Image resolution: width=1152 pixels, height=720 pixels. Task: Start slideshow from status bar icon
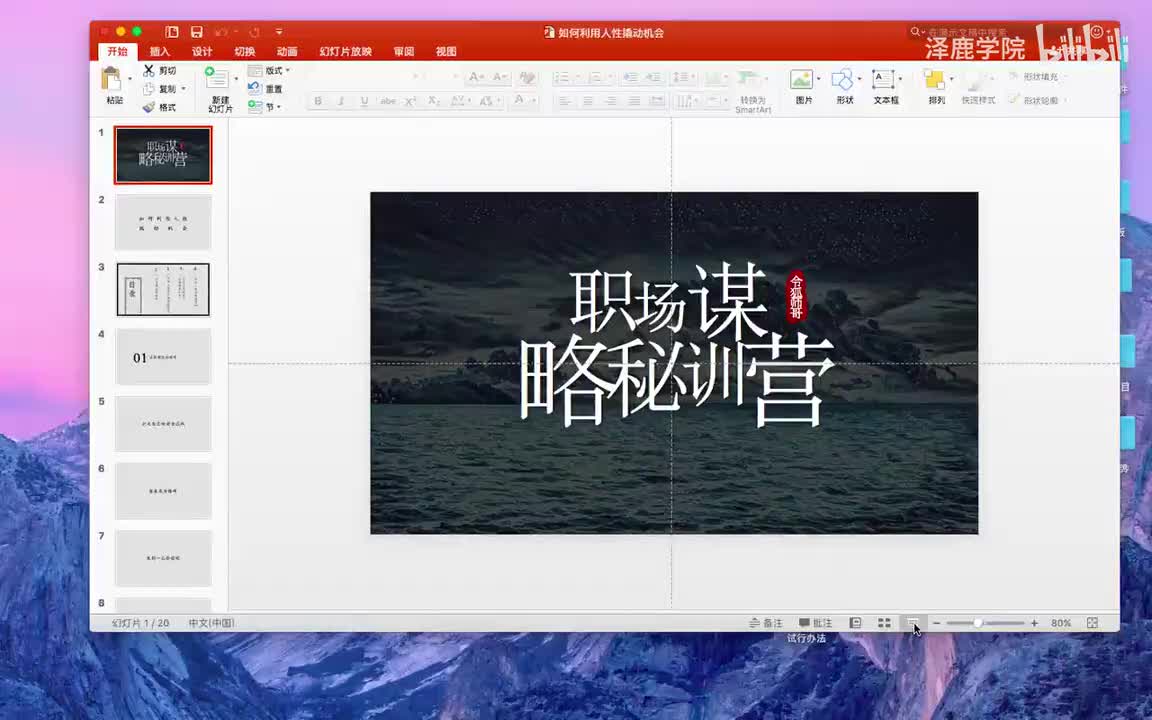coord(912,622)
